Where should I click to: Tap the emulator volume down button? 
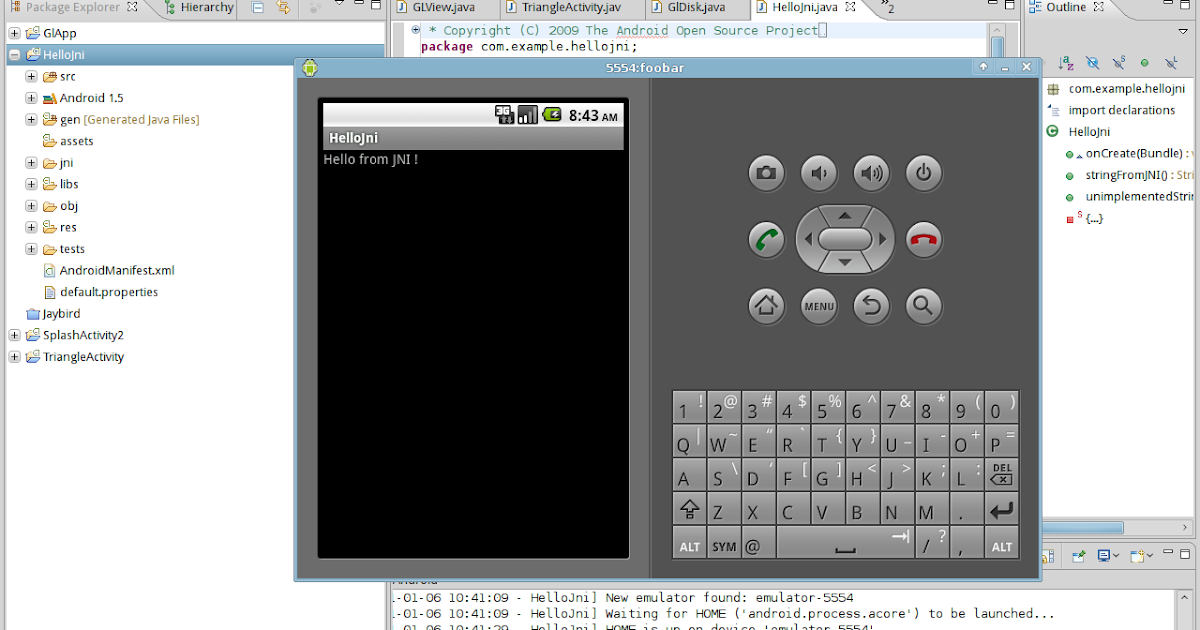tap(819, 174)
